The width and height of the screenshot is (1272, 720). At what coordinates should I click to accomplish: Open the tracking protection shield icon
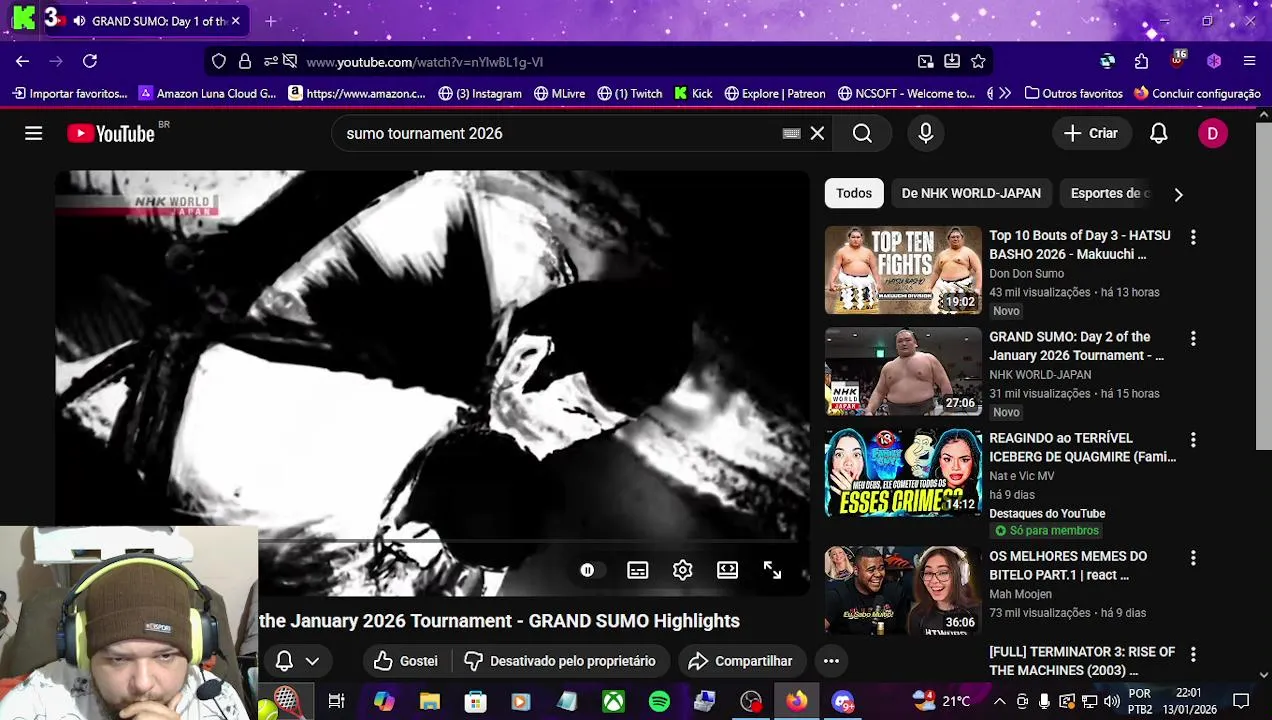coord(219,61)
